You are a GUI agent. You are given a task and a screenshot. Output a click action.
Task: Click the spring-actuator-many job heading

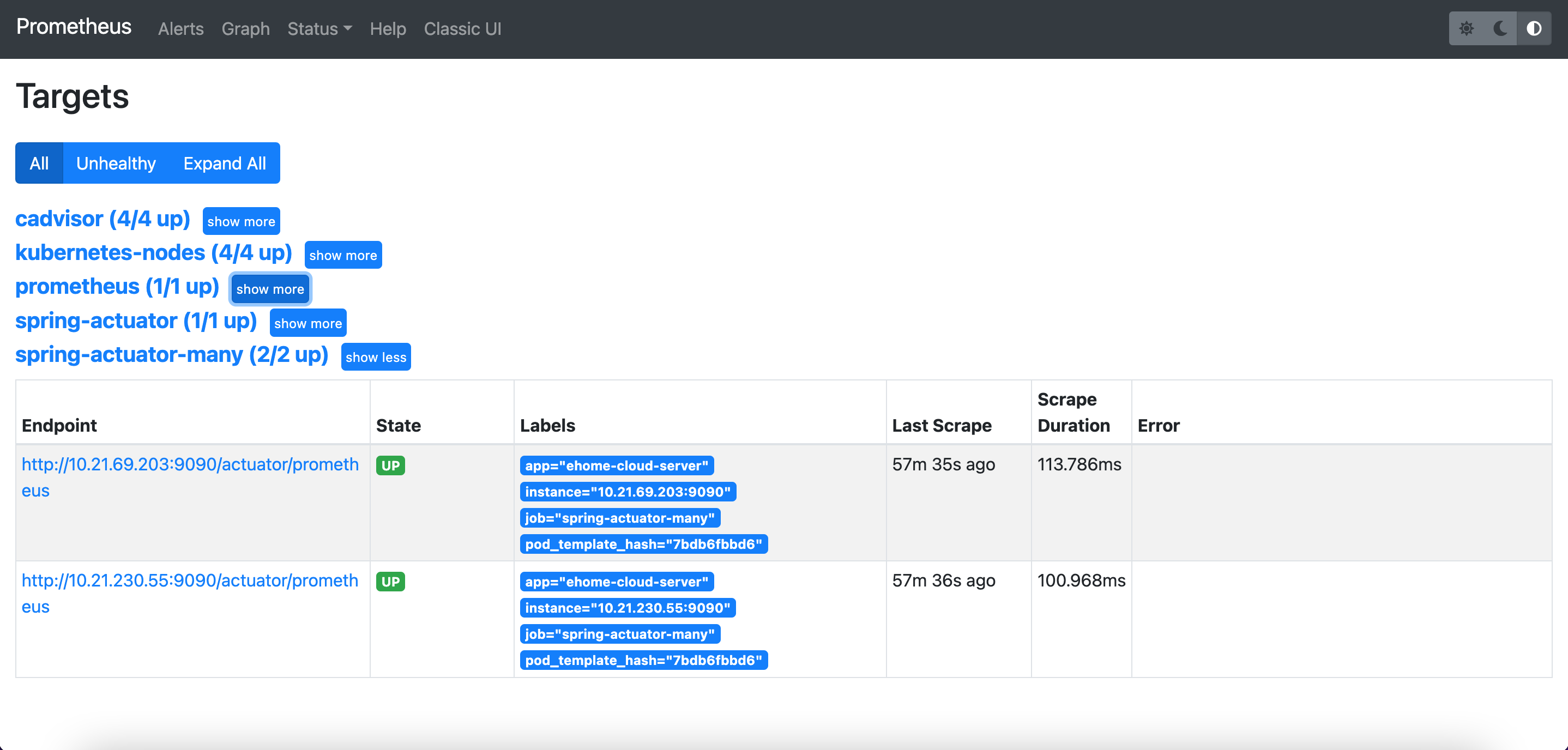click(172, 354)
